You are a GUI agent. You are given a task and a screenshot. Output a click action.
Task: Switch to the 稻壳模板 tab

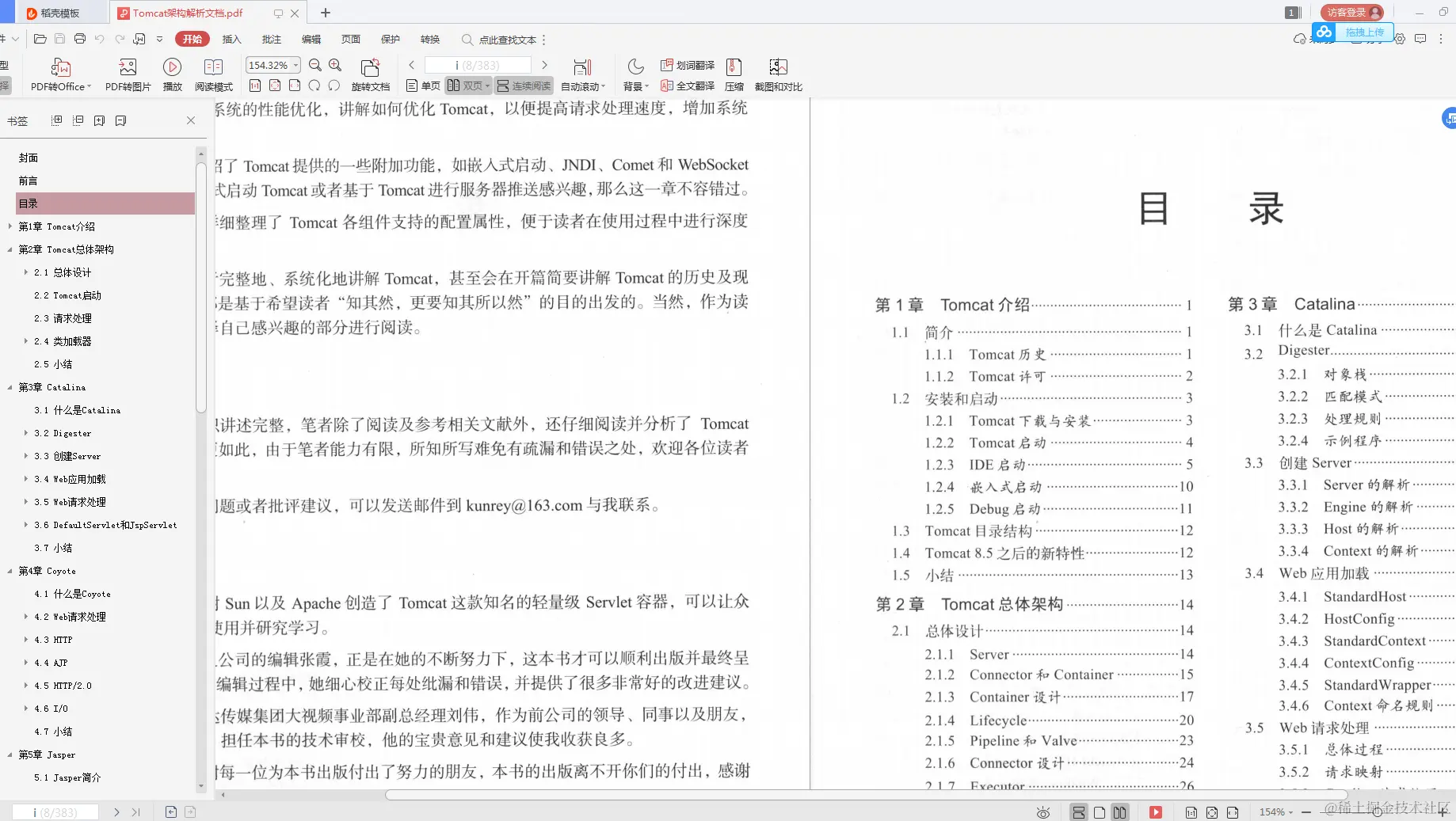59,13
